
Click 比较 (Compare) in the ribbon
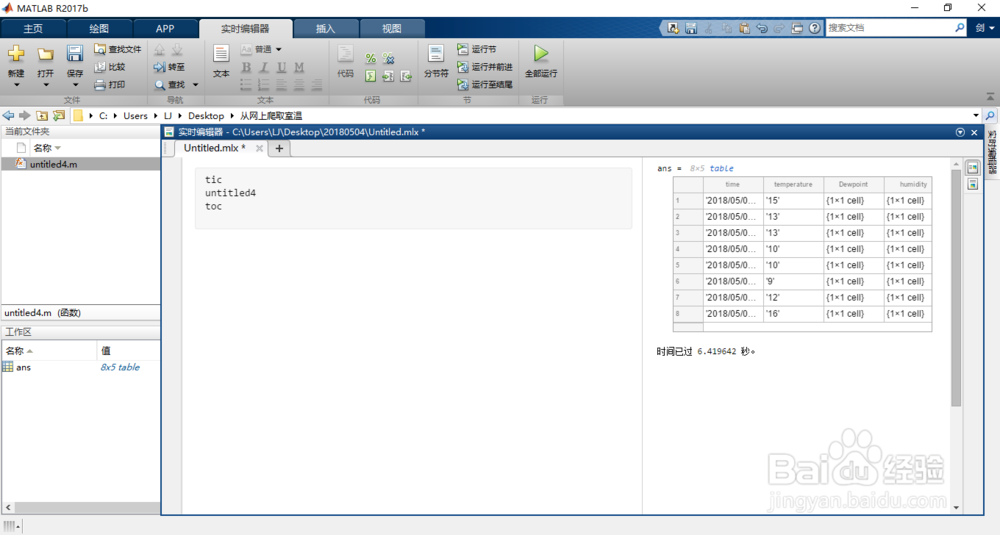point(110,67)
